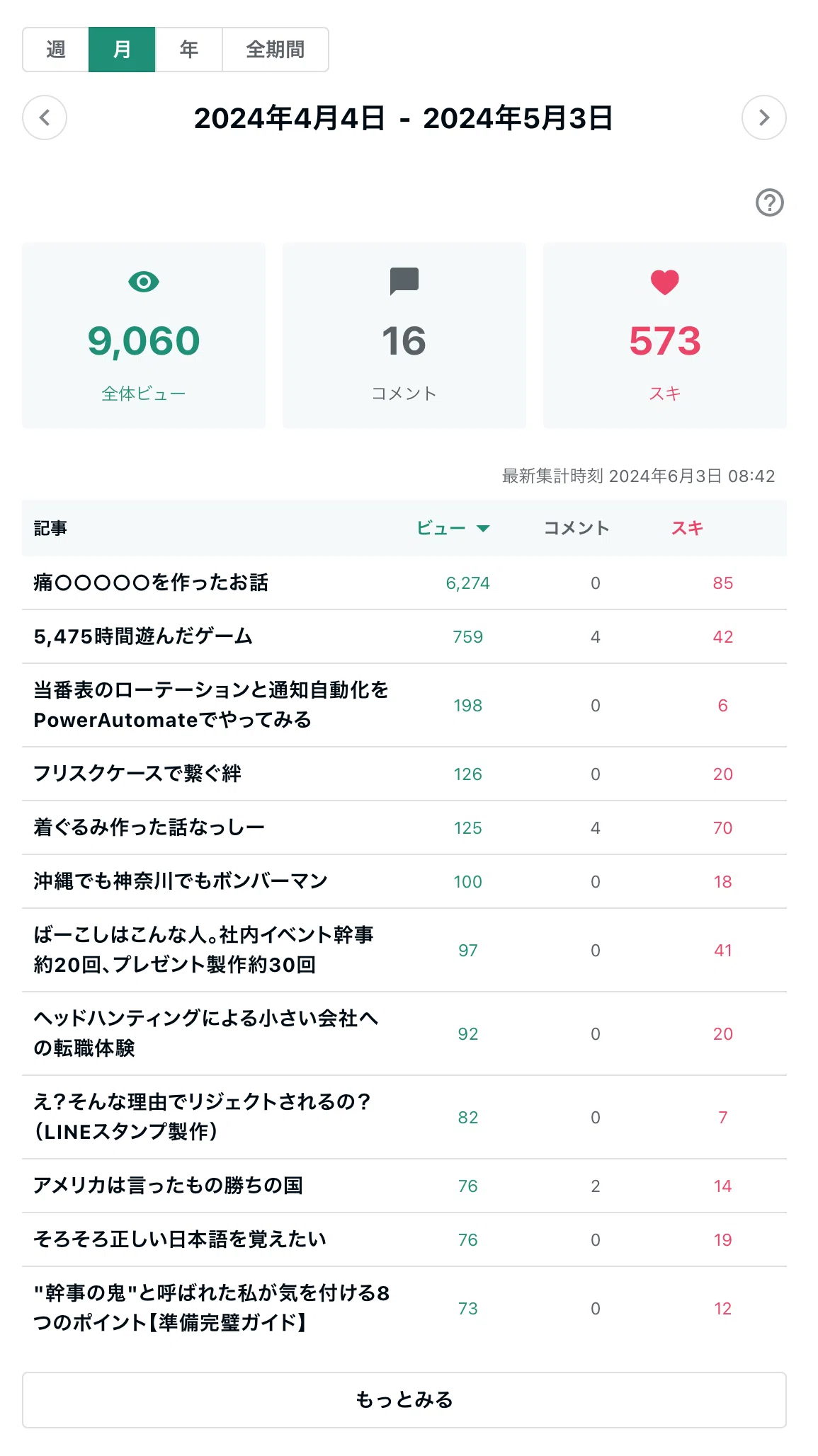Toggle the ビュー sort arrow

pos(483,528)
